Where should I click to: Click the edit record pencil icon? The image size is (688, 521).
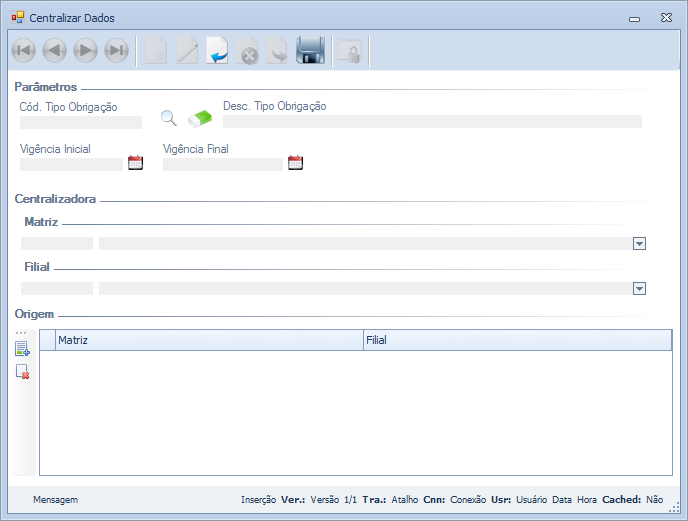click(x=187, y=51)
